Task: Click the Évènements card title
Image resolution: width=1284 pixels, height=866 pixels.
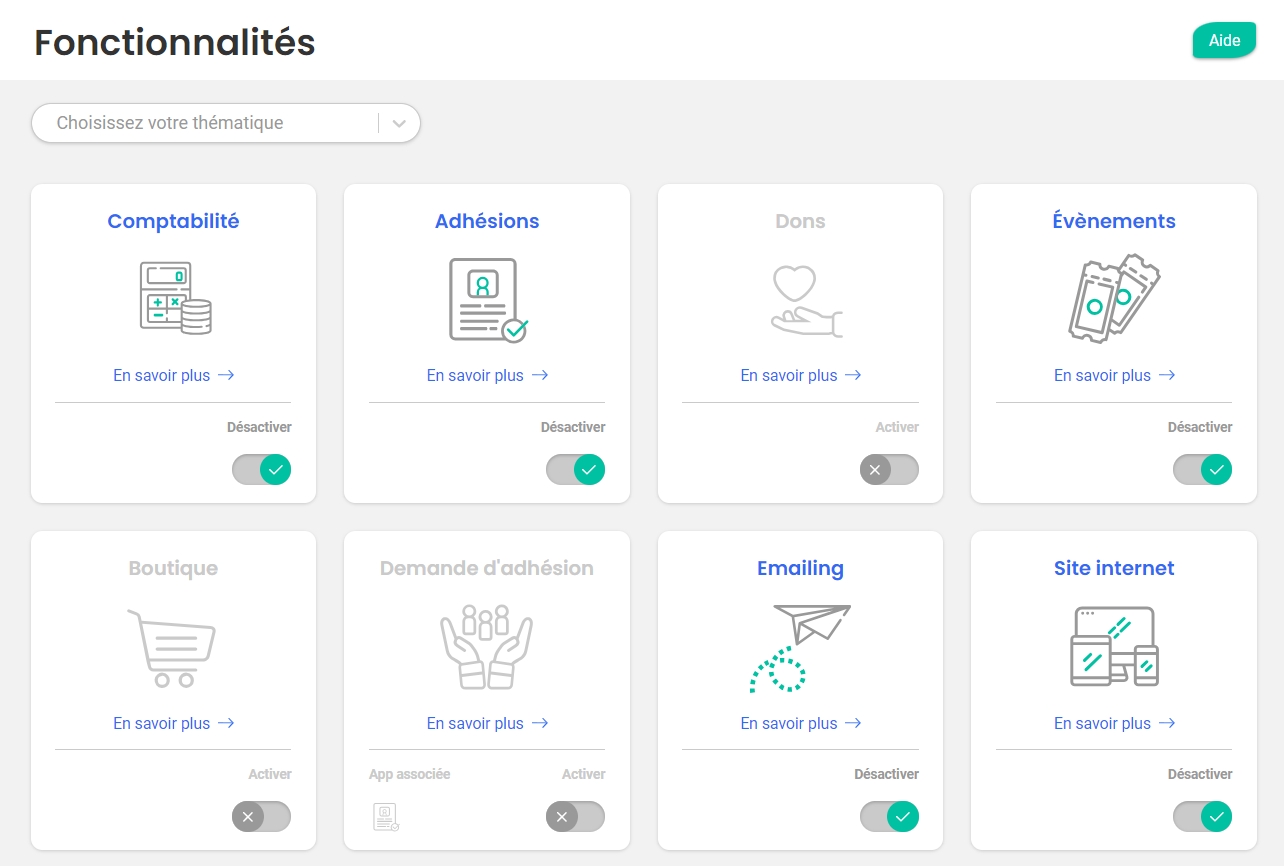Action: tap(1114, 221)
